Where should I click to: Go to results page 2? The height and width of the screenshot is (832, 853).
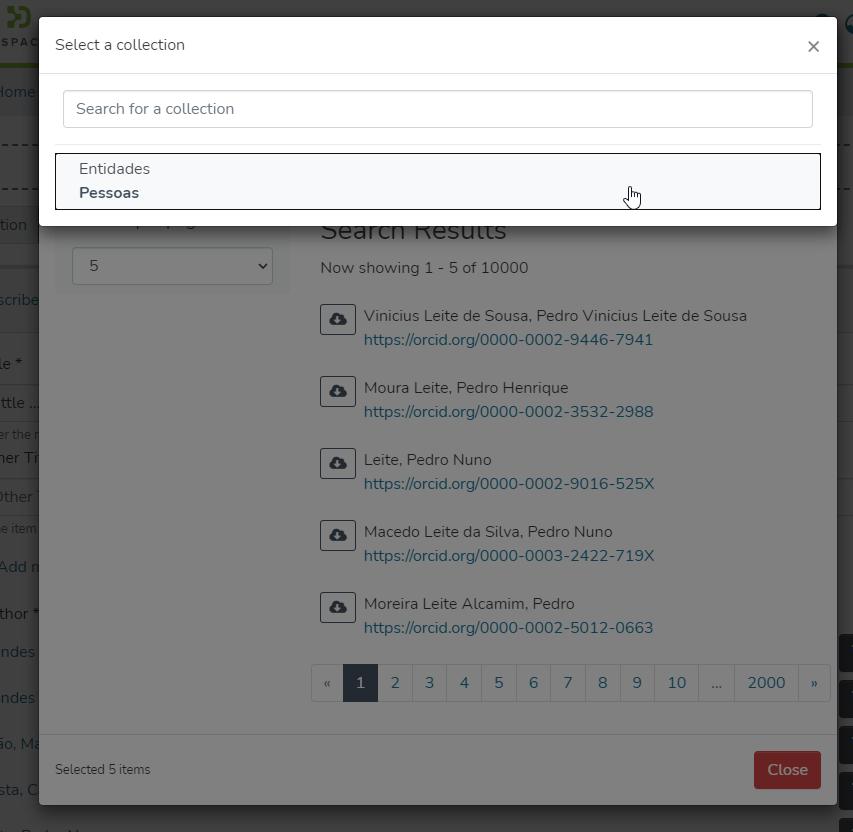pos(395,683)
